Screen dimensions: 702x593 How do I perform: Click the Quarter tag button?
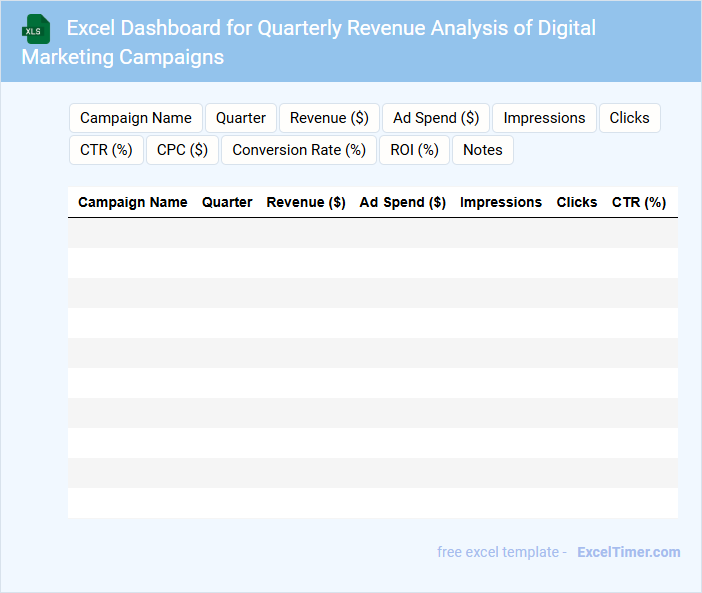pyautogui.click(x=241, y=118)
